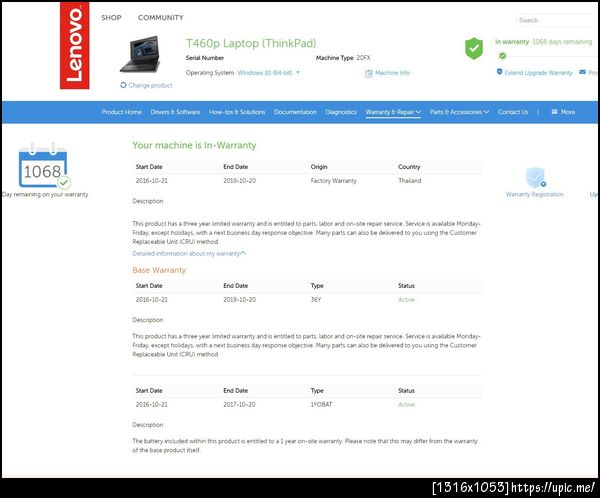This screenshot has width=600, height=498.
Task: Click the Thailand country cell
Action: (x=409, y=181)
